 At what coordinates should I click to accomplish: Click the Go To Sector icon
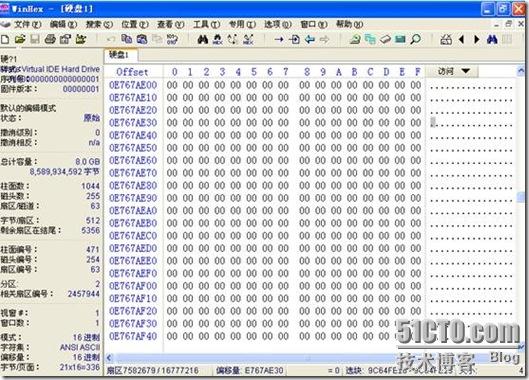pyautogui.click(x=294, y=39)
